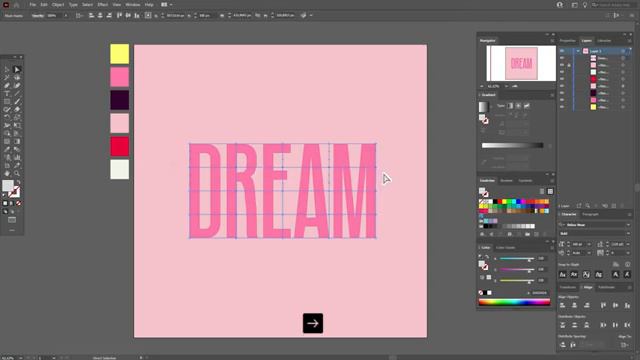This screenshot has height=360, width=640.
Task: Select the Selection tool in the toolbar
Action: point(7,70)
